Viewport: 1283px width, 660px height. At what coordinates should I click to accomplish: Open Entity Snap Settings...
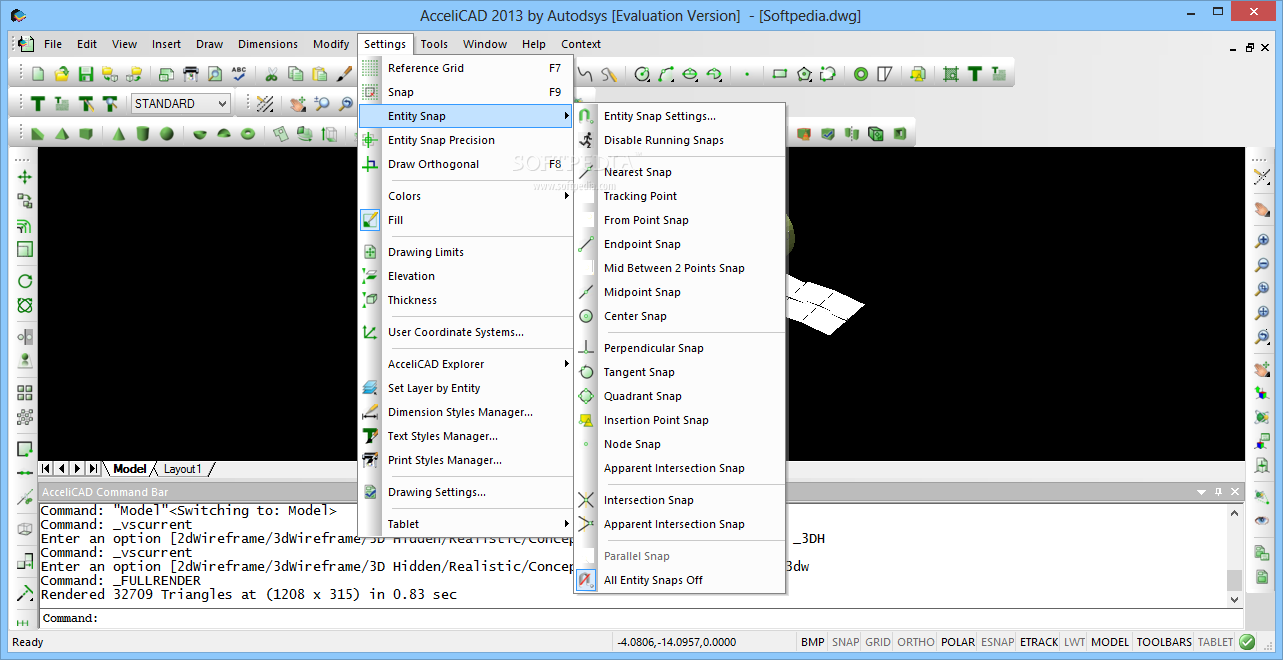[x=680, y=116]
